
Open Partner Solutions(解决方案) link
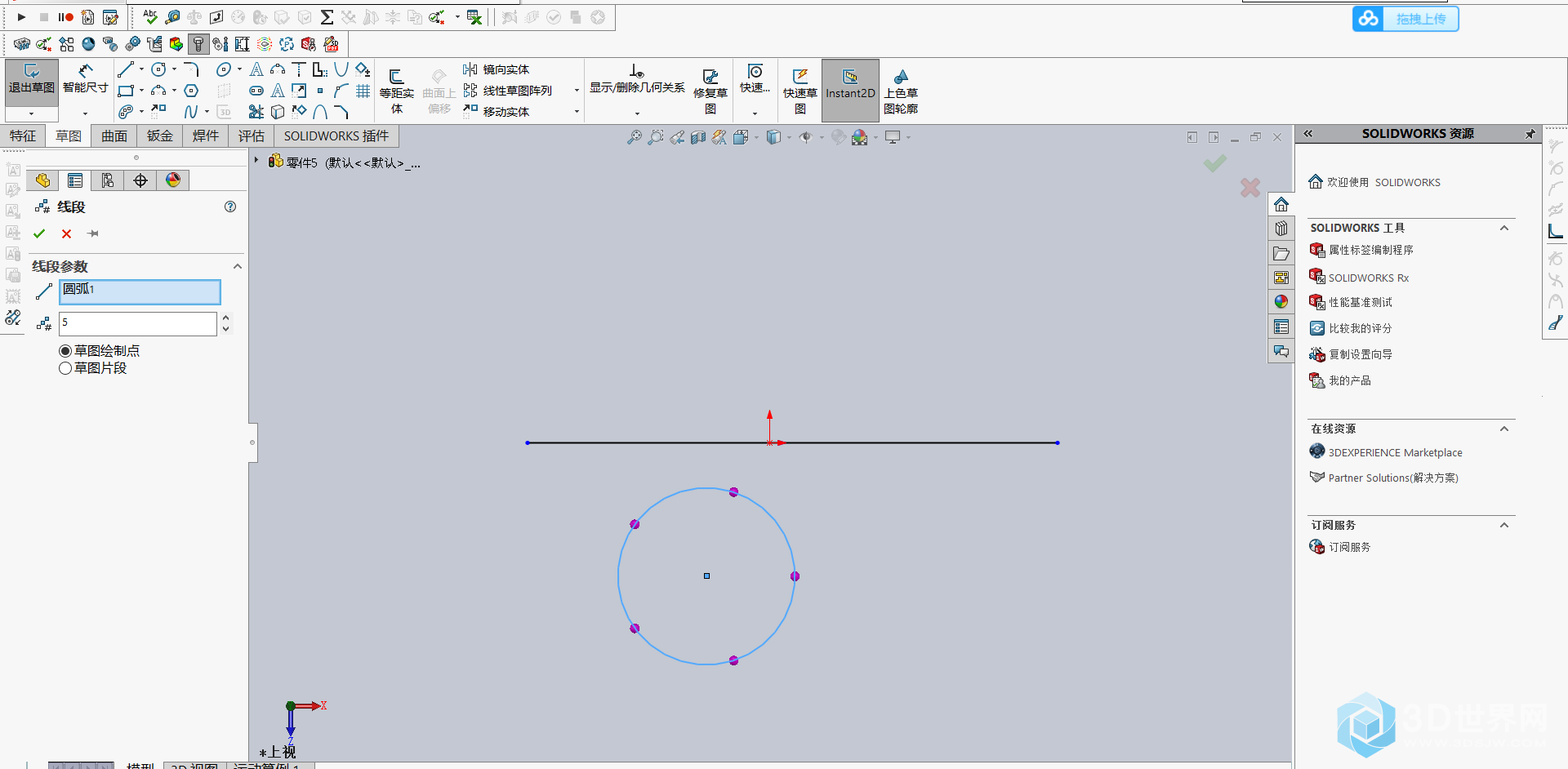click(x=1384, y=478)
